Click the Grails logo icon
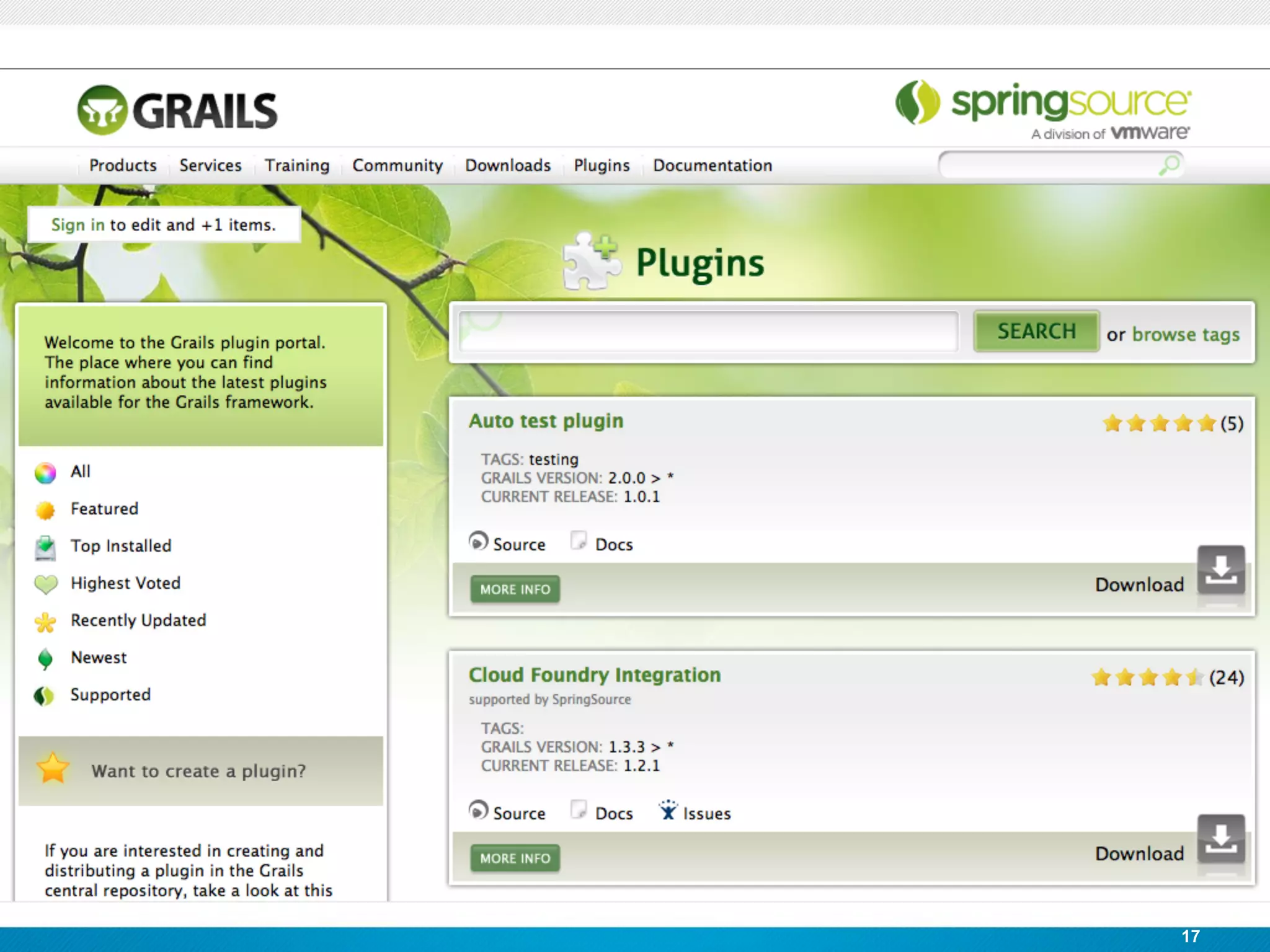Screen dimensions: 1270x952 (x=102, y=110)
